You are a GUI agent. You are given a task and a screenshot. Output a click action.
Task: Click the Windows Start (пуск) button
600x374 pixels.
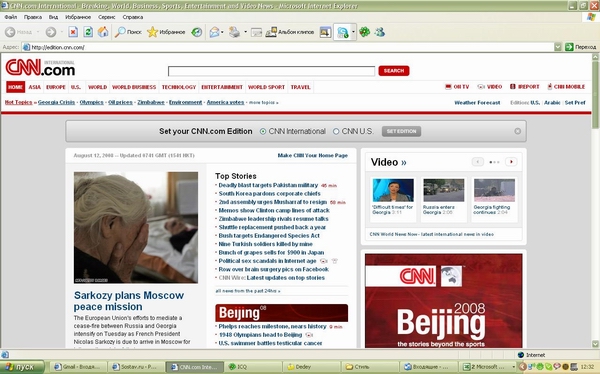[22, 367]
